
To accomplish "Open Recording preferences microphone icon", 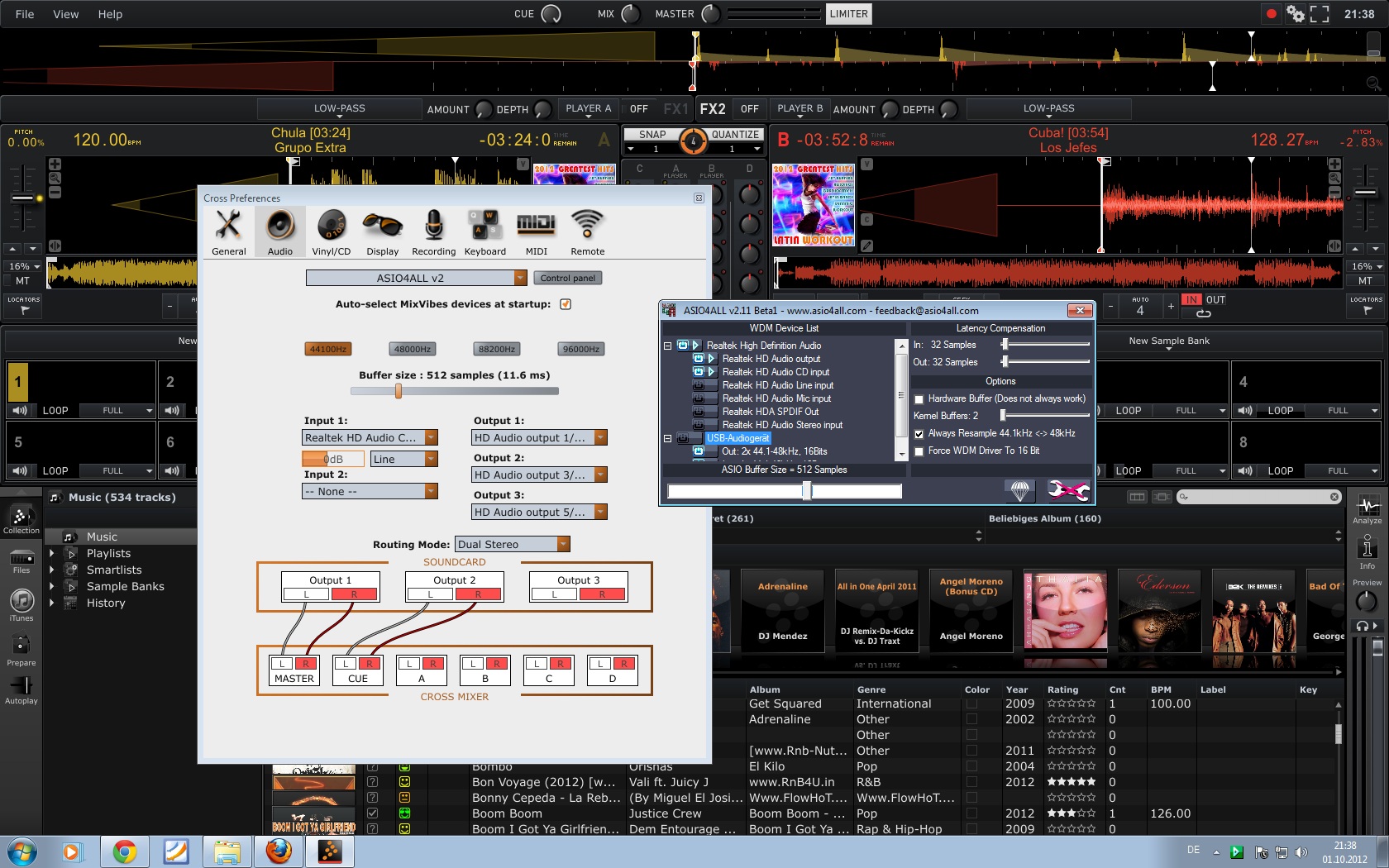I will pos(433,231).
